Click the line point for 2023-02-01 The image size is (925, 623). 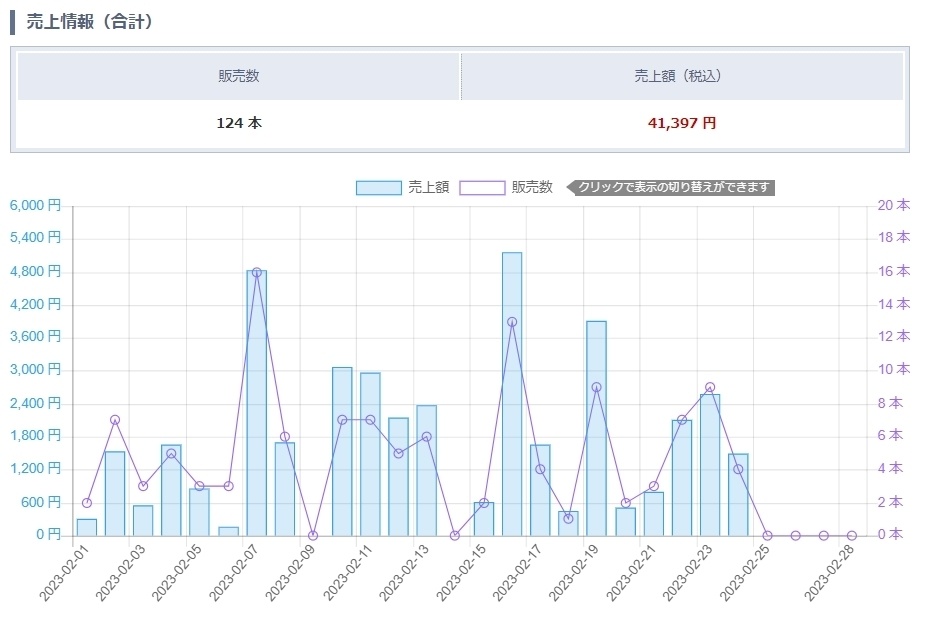(87, 503)
